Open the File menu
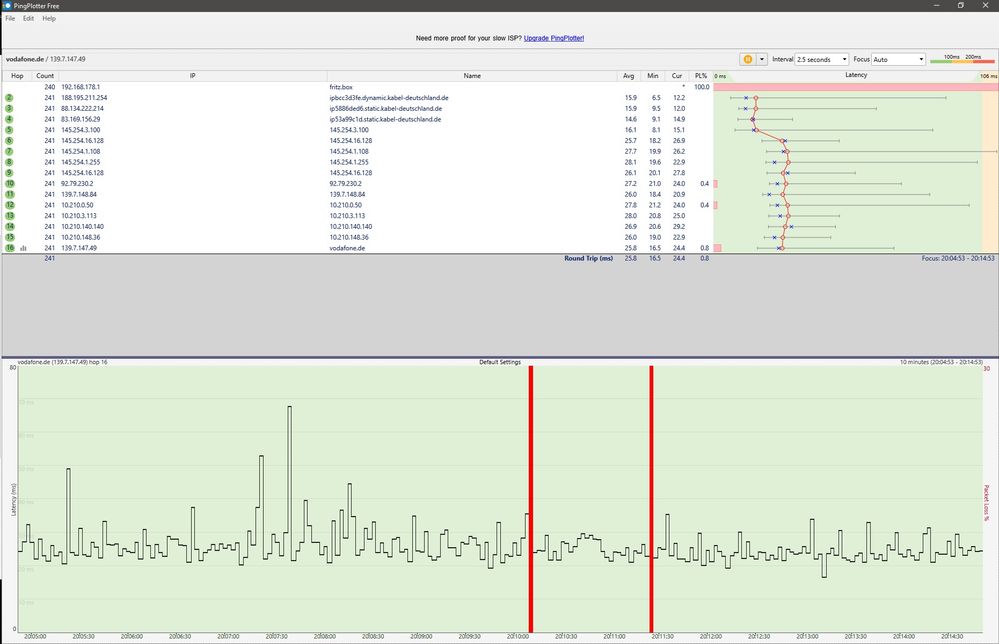 click(8, 18)
